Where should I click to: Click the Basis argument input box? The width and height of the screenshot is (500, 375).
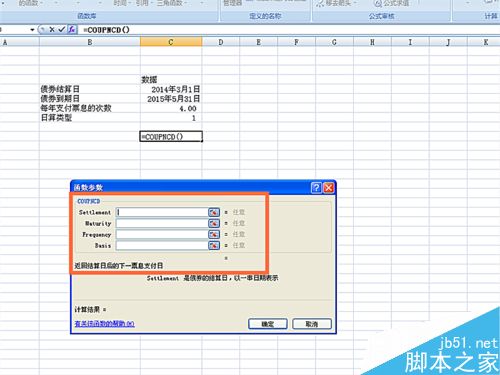pos(162,245)
